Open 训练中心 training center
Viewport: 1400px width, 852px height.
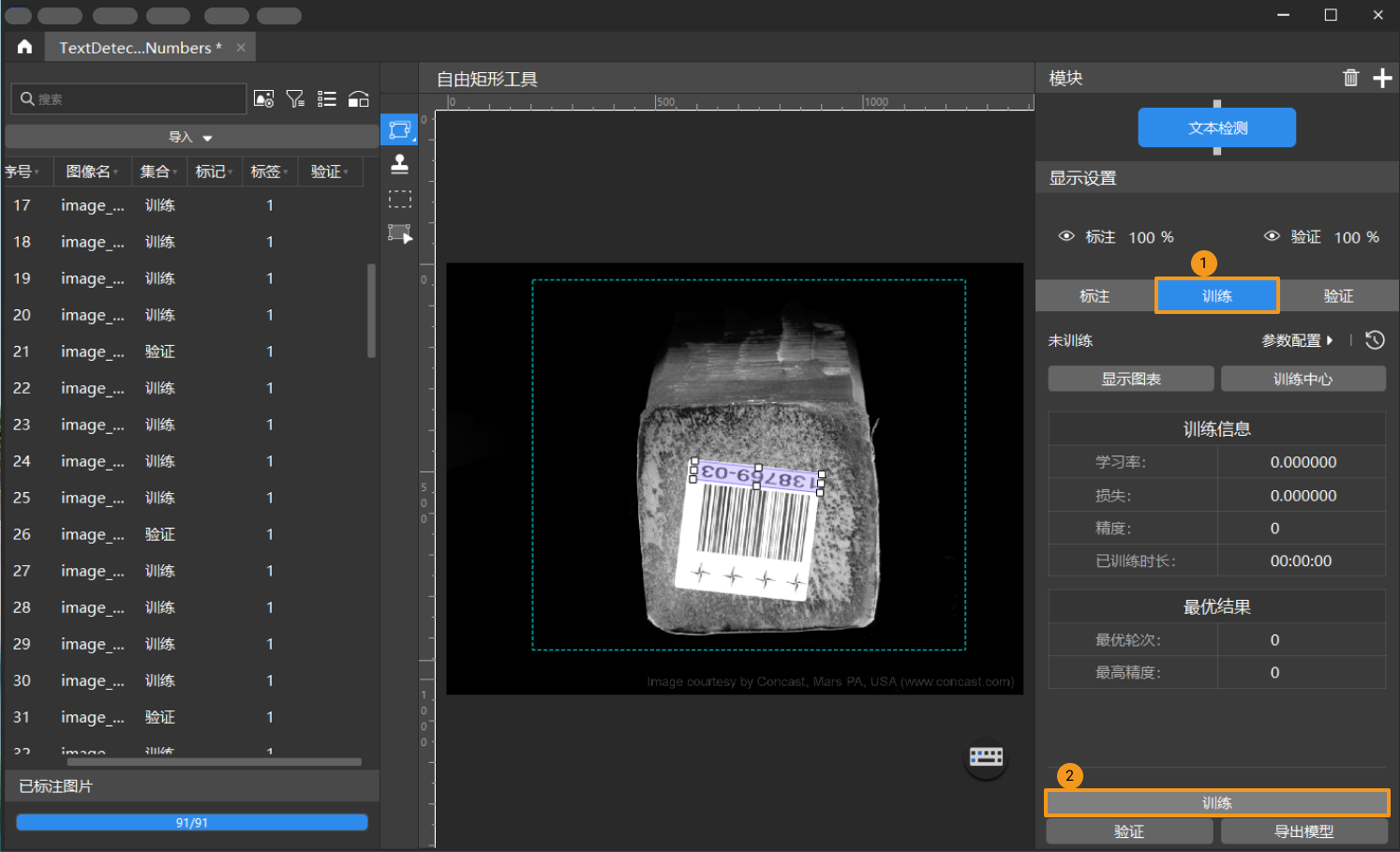(x=1303, y=379)
